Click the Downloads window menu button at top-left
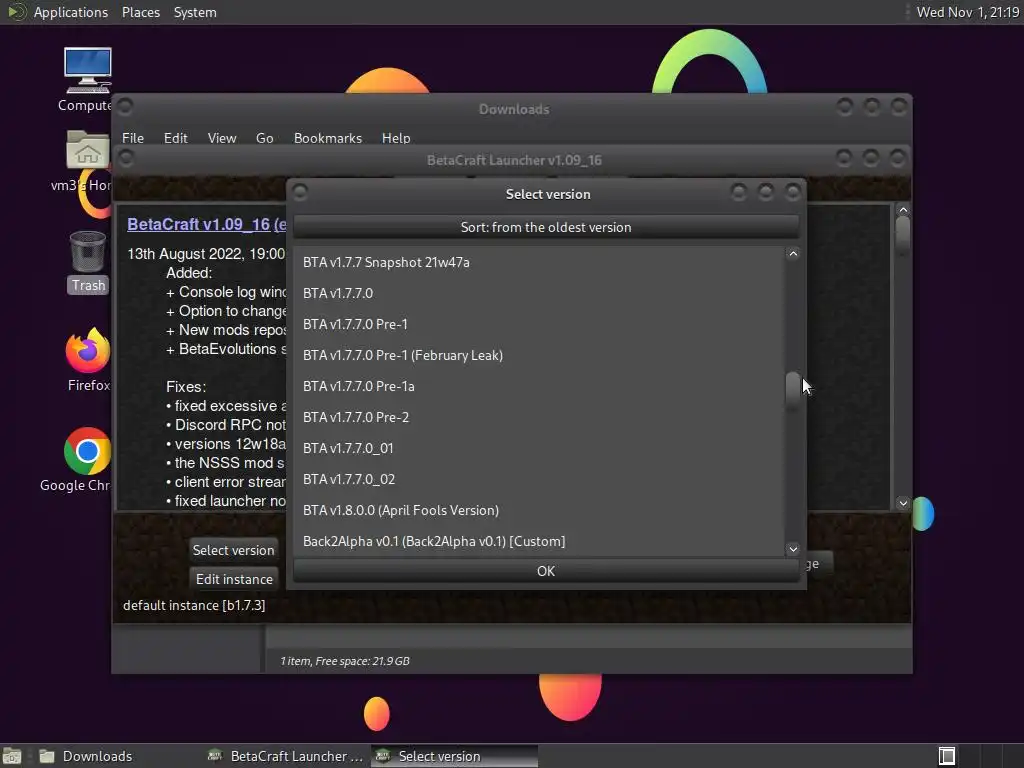 click(x=125, y=106)
